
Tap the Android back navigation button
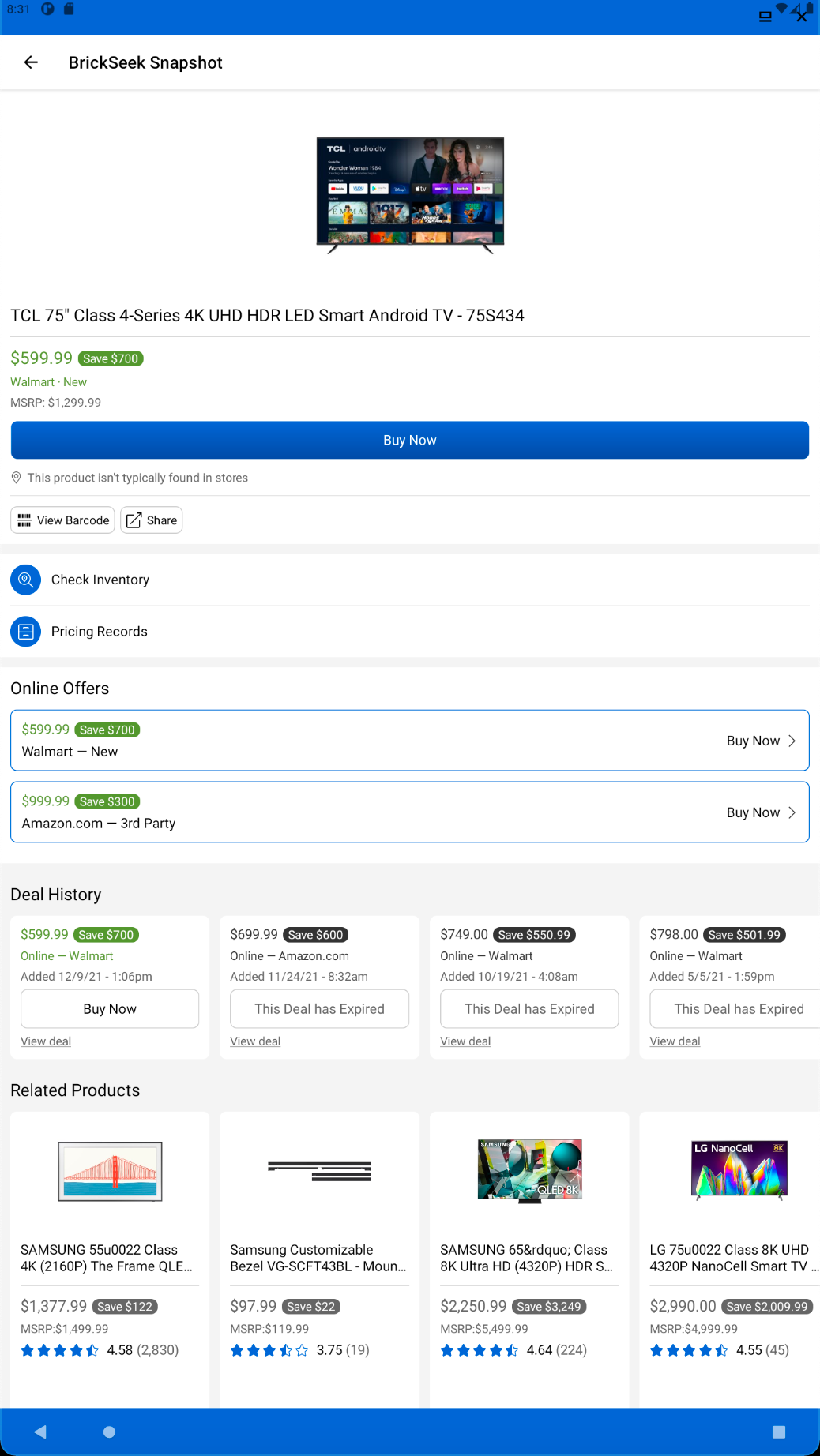point(40,1432)
